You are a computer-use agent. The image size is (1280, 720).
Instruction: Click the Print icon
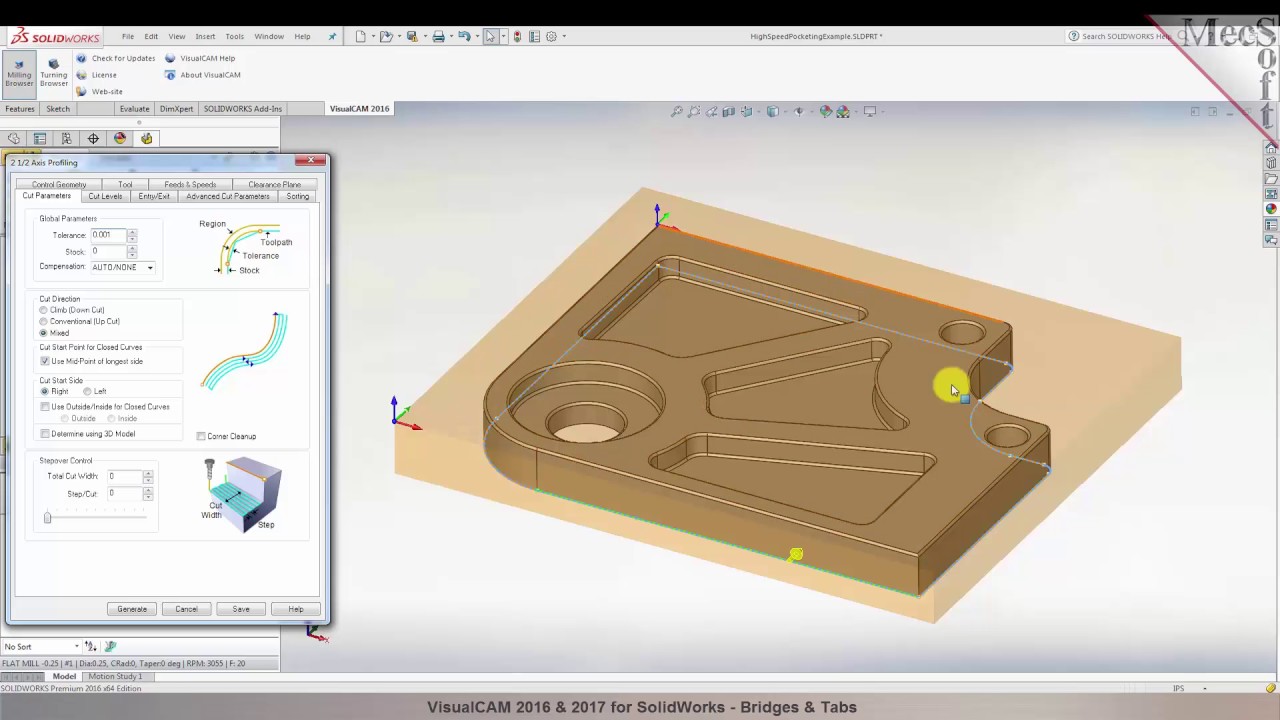tap(438, 36)
